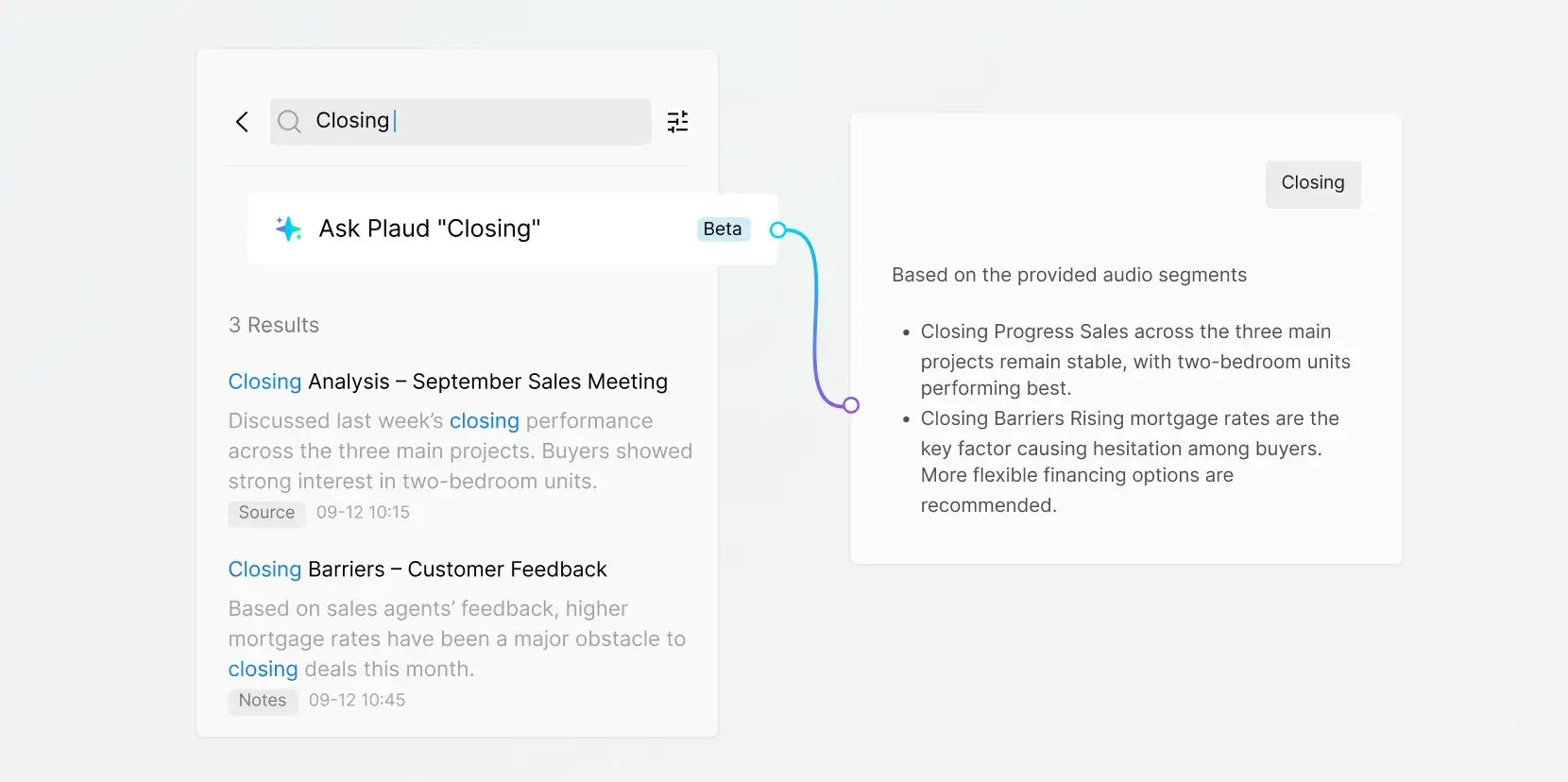Focus the search field containing "Closing"
The image size is (1568, 782).
[x=472, y=121]
